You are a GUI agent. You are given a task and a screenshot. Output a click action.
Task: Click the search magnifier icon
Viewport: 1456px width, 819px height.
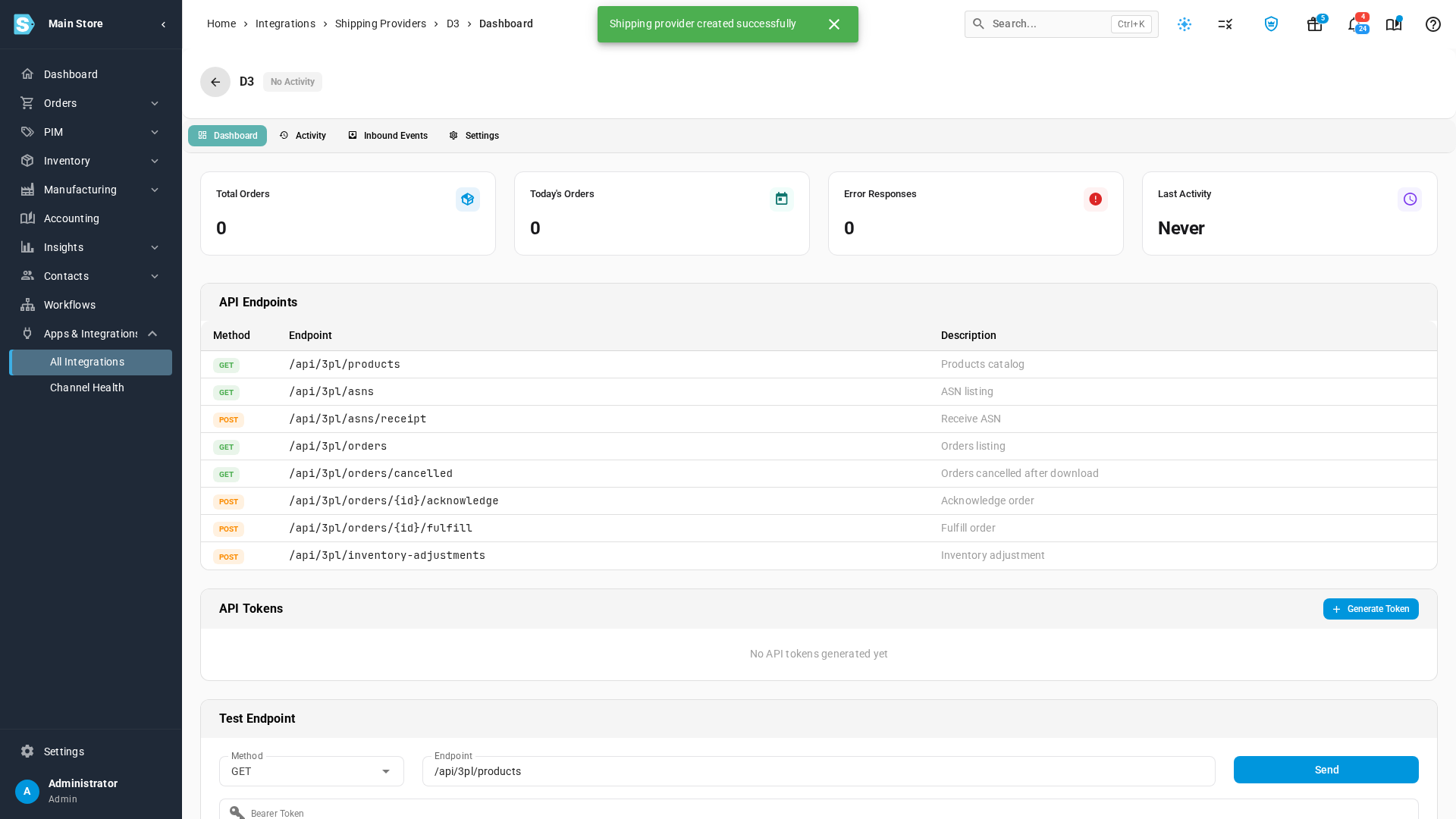978,24
